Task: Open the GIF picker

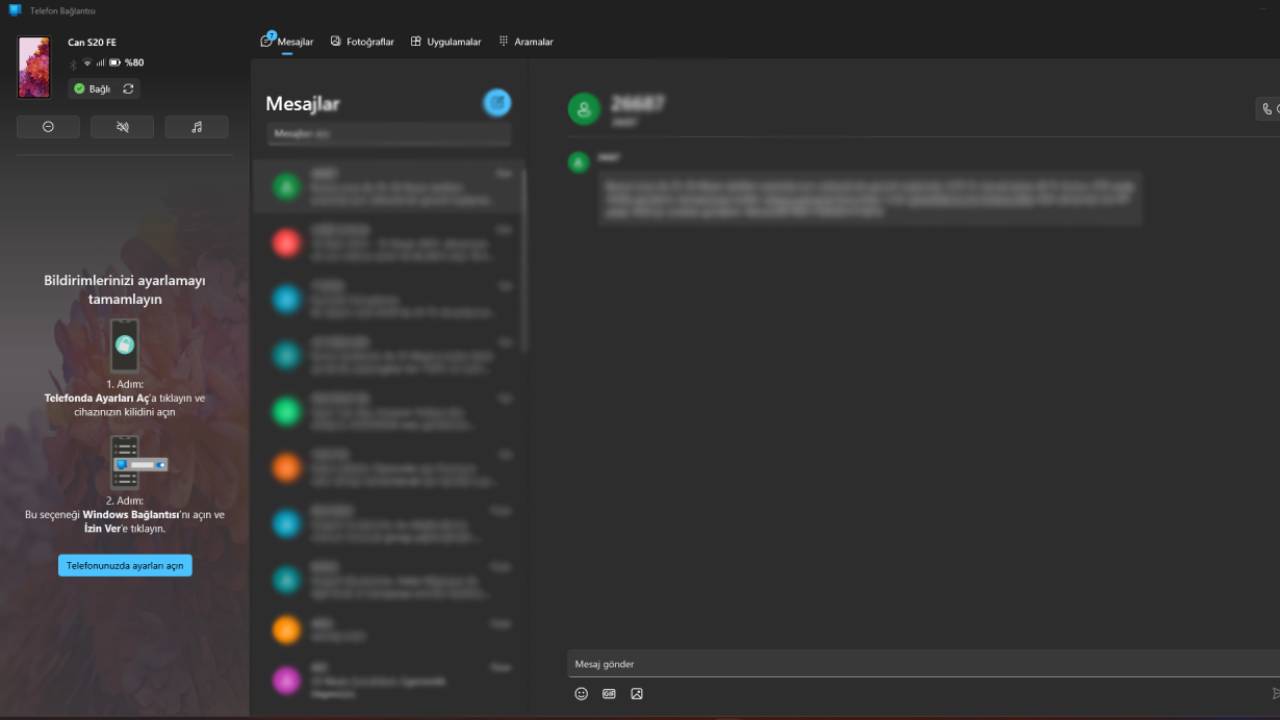Action: point(609,693)
